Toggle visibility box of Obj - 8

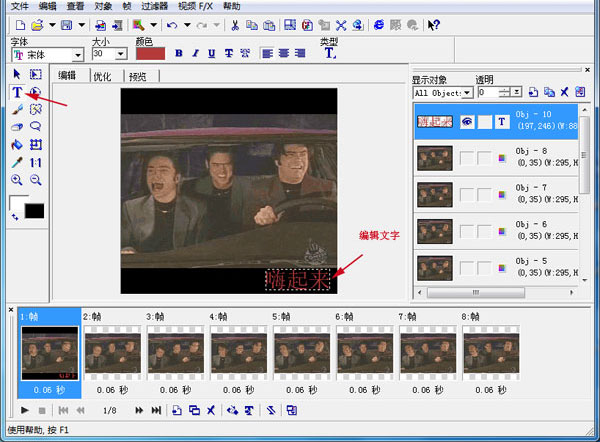(x=466, y=158)
